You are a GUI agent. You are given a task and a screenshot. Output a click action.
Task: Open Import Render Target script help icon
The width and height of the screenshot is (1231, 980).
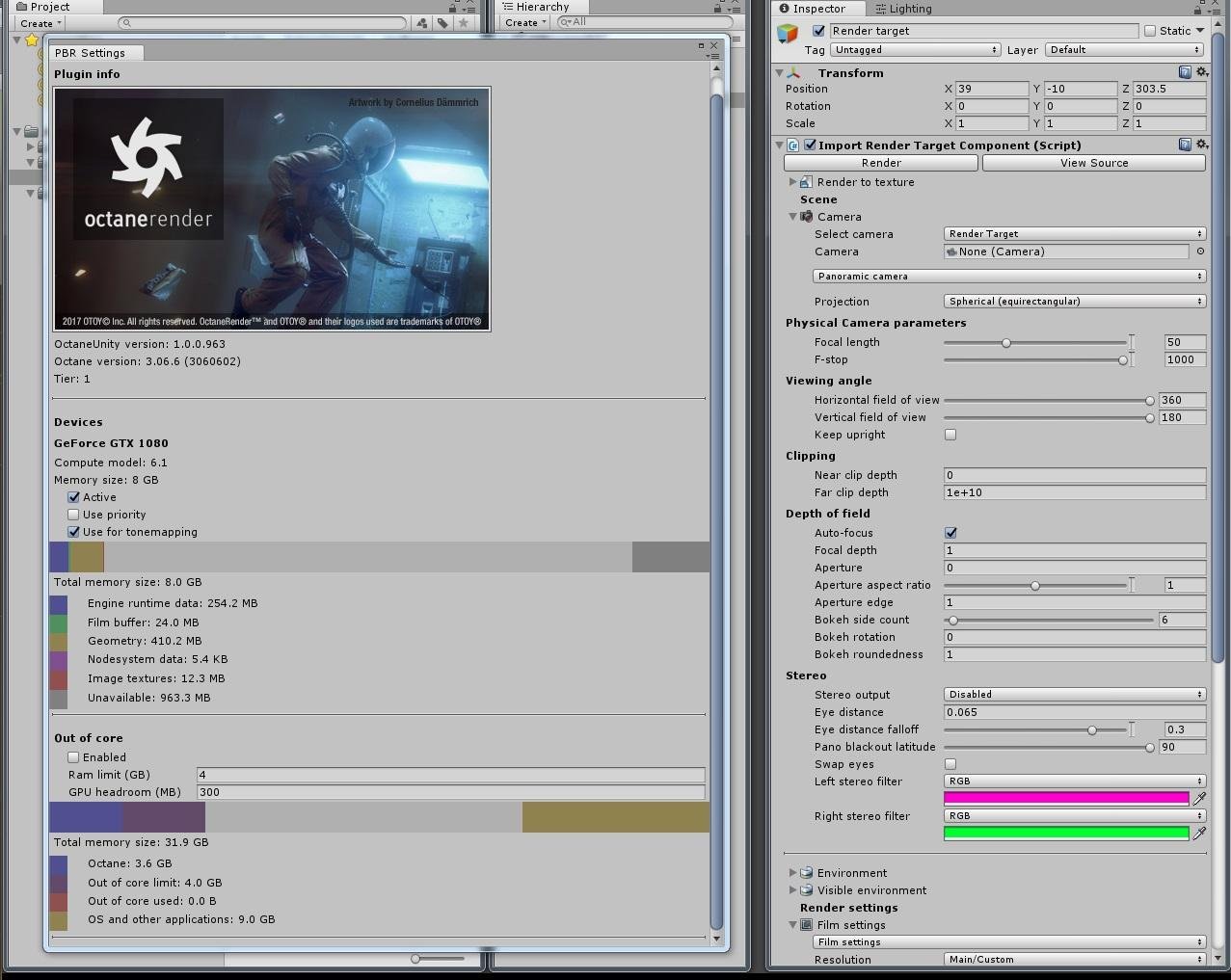pyautogui.click(x=1185, y=145)
